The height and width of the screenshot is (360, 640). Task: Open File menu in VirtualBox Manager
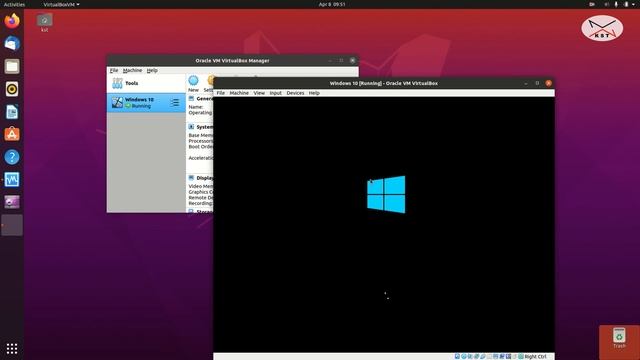(114, 71)
